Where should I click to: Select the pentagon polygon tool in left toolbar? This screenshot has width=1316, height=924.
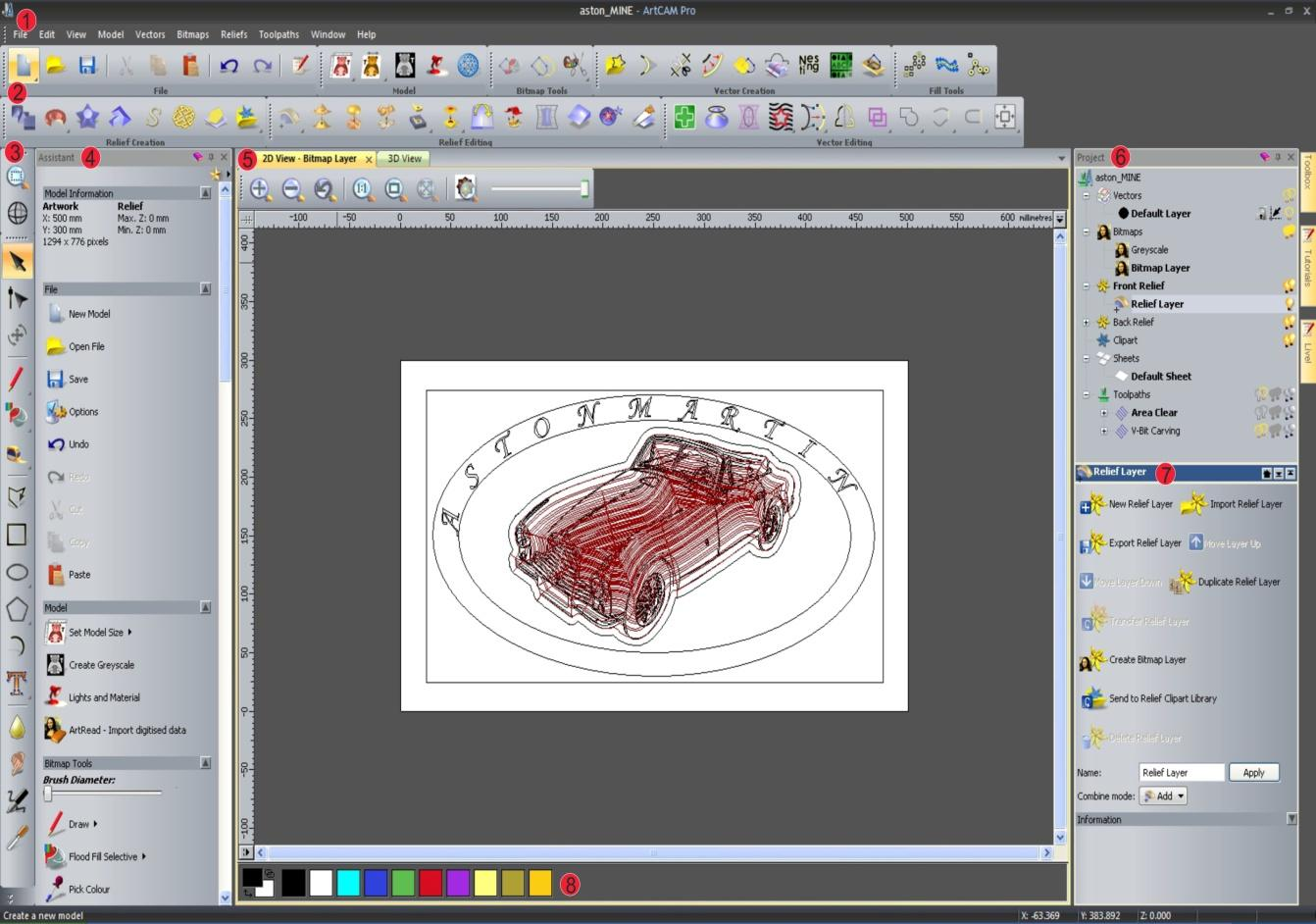[17, 609]
